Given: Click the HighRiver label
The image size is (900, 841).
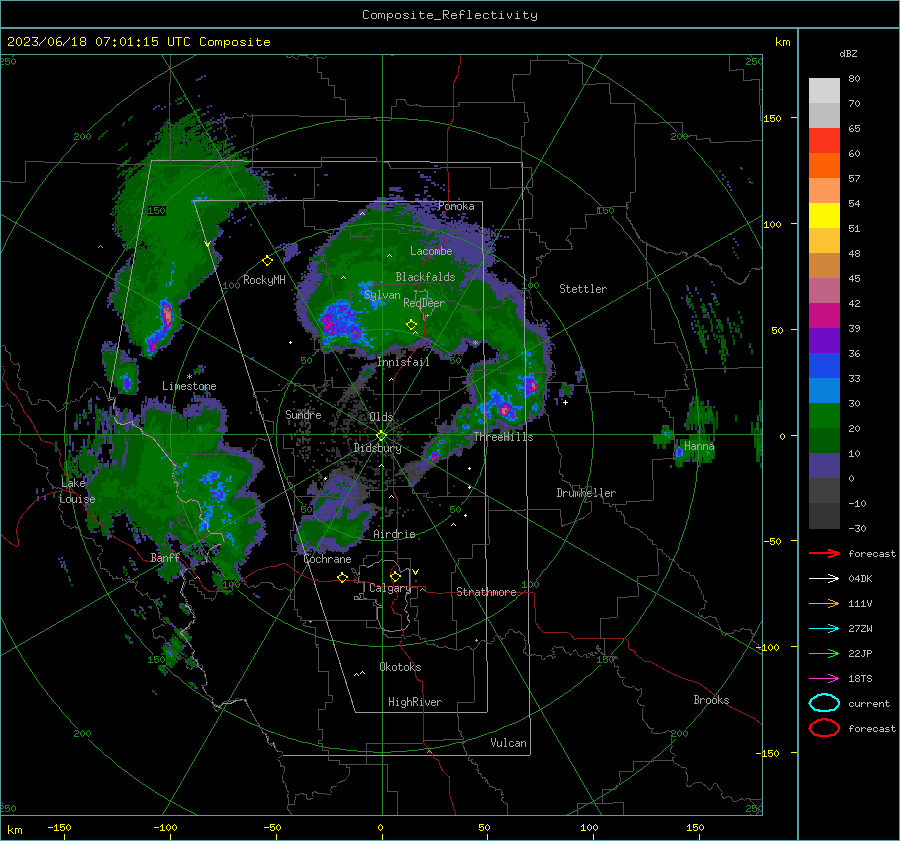Looking at the screenshot, I should click(x=415, y=702).
